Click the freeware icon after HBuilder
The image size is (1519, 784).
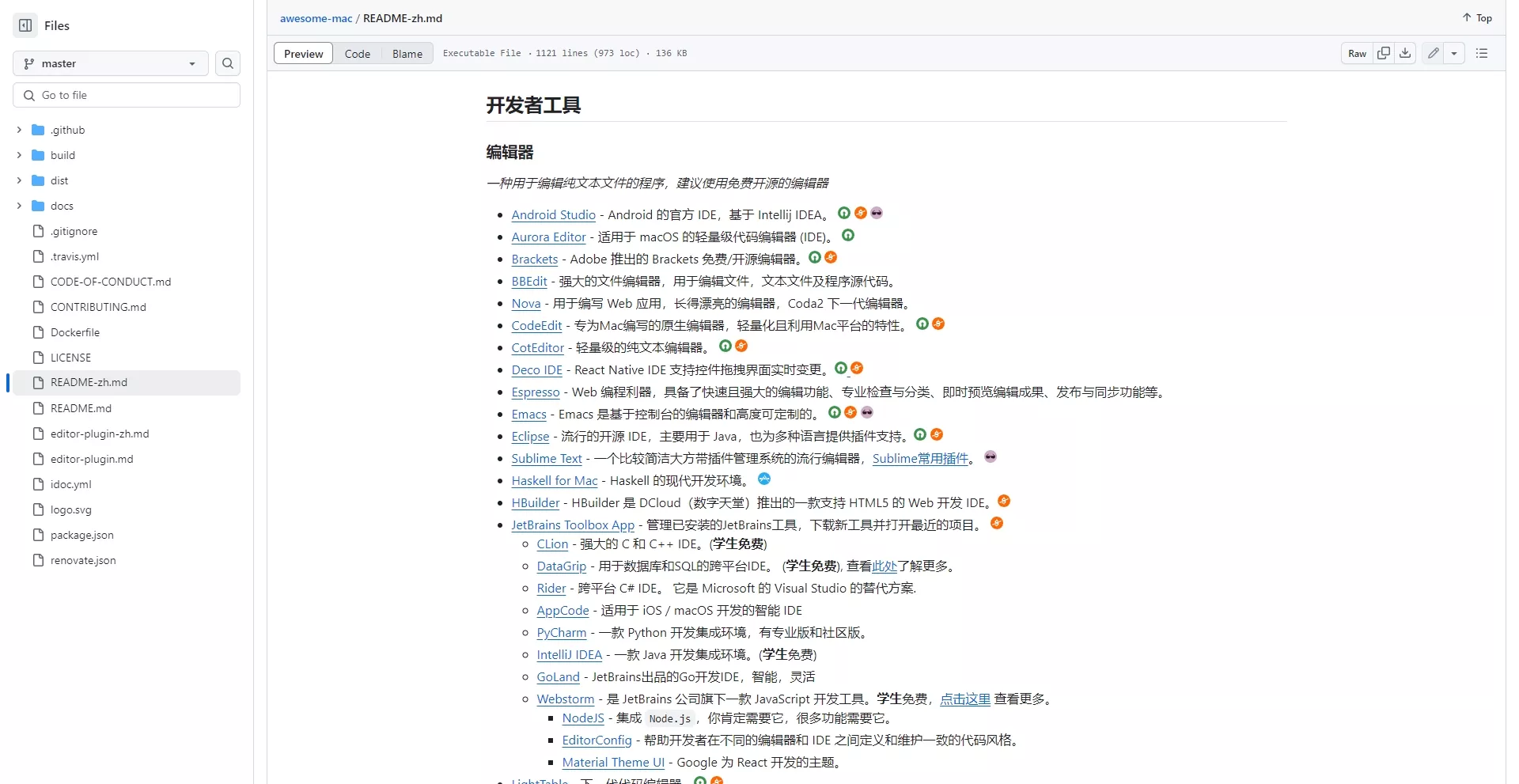tap(1004, 501)
